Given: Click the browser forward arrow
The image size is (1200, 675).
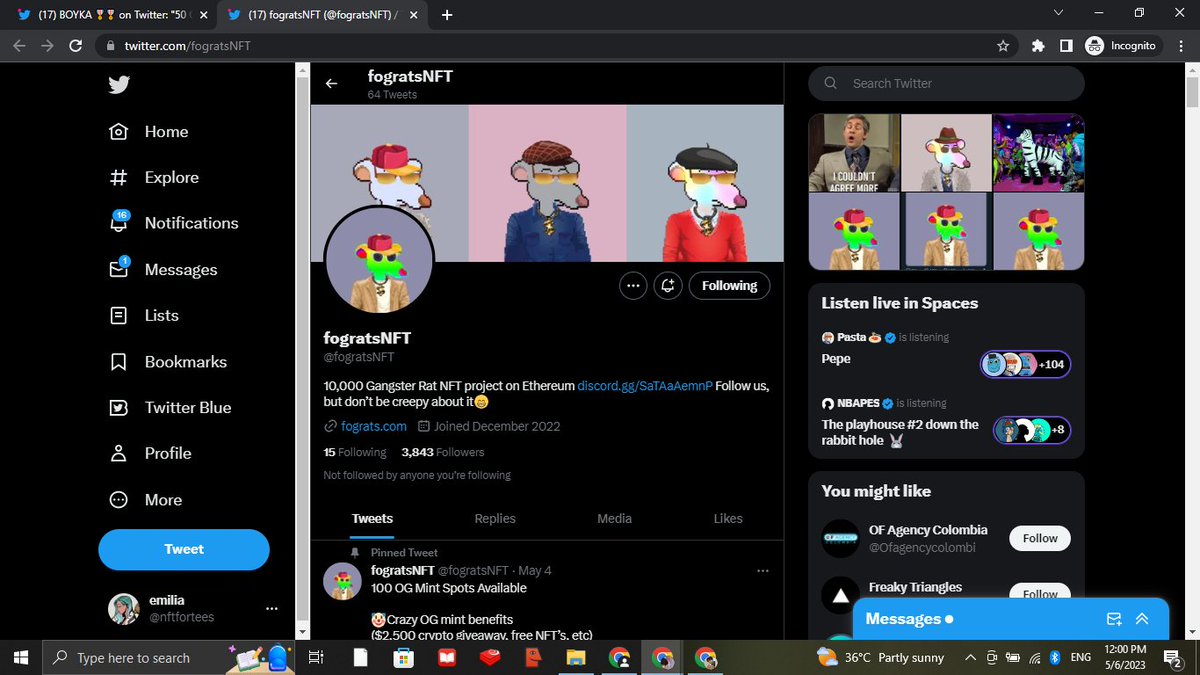Looking at the screenshot, I should (46, 46).
